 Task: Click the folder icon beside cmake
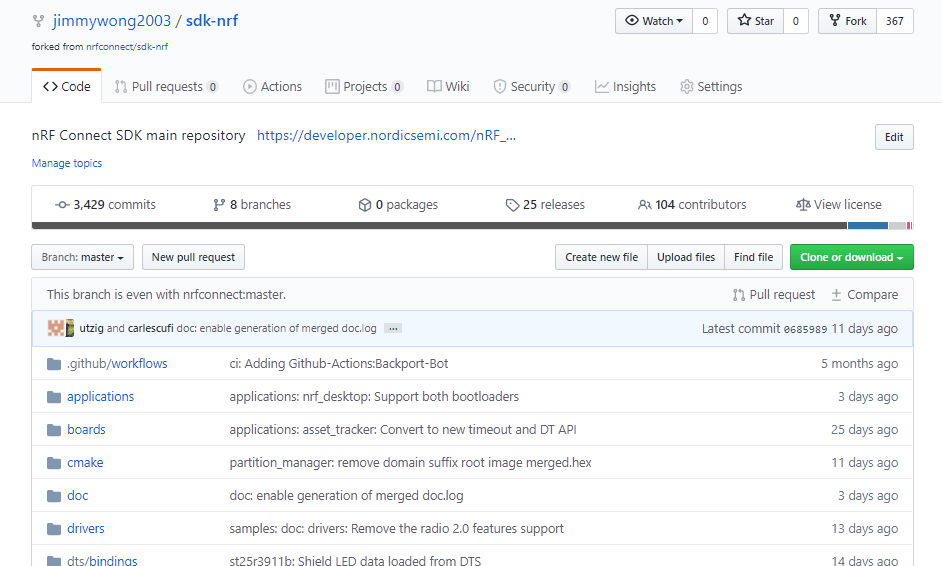54,463
